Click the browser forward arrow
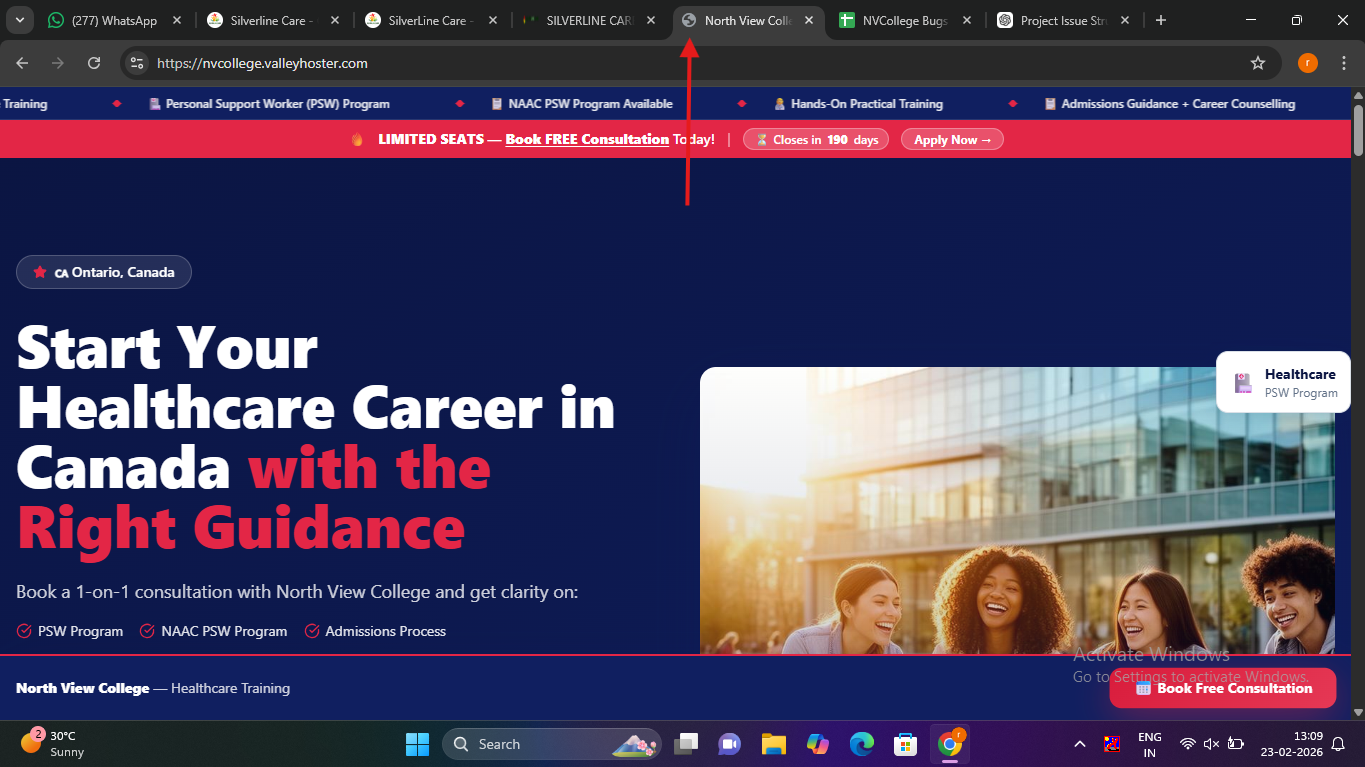Viewport: 1365px width, 767px height. 58,63
